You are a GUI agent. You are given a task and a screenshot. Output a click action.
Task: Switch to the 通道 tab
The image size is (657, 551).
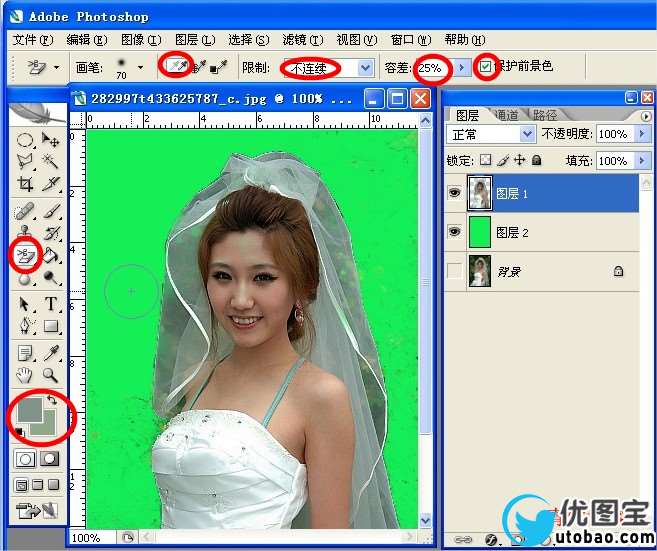[506, 115]
